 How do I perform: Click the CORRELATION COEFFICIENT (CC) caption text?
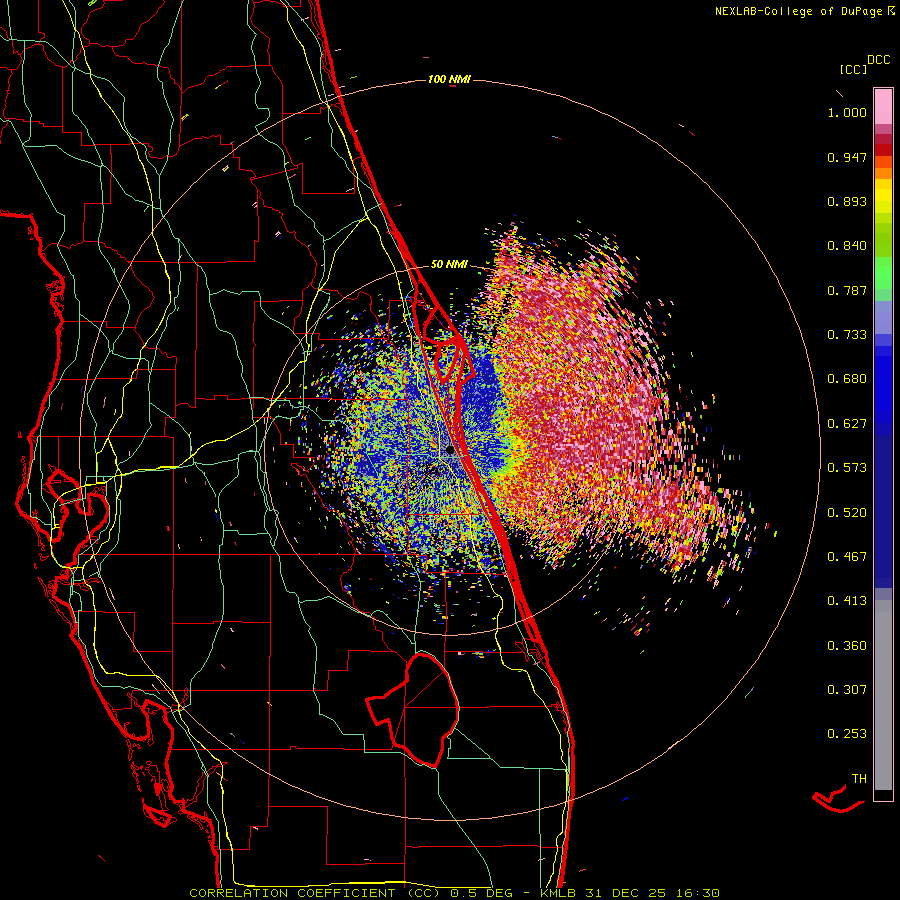click(x=315, y=893)
